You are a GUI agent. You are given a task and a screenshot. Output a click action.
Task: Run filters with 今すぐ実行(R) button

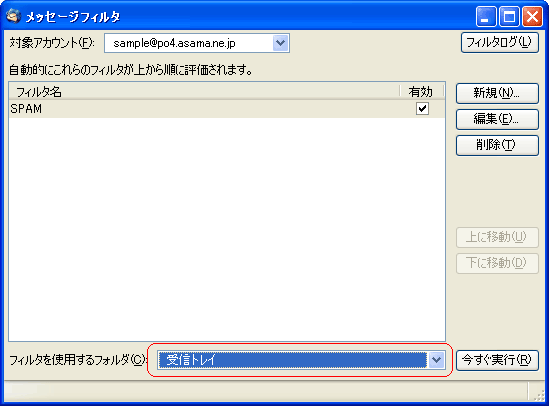(497, 360)
